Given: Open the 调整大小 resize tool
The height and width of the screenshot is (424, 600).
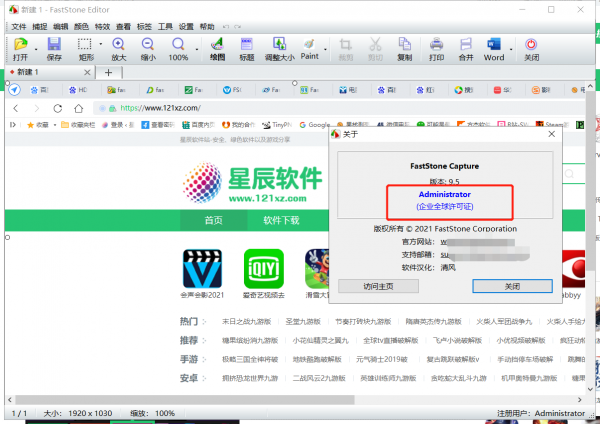Looking at the screenshot, I should point(280,49).
